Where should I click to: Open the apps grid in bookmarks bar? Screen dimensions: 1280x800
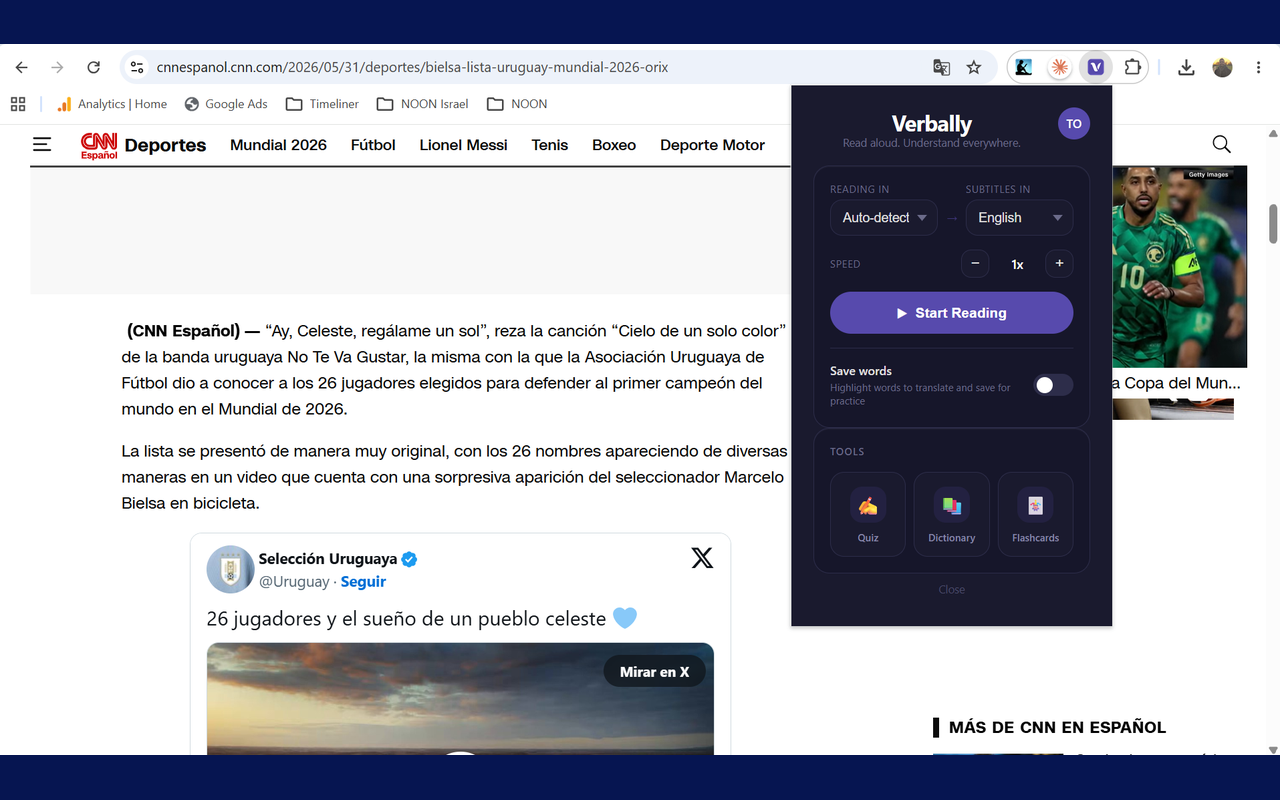tap(18, 104)
